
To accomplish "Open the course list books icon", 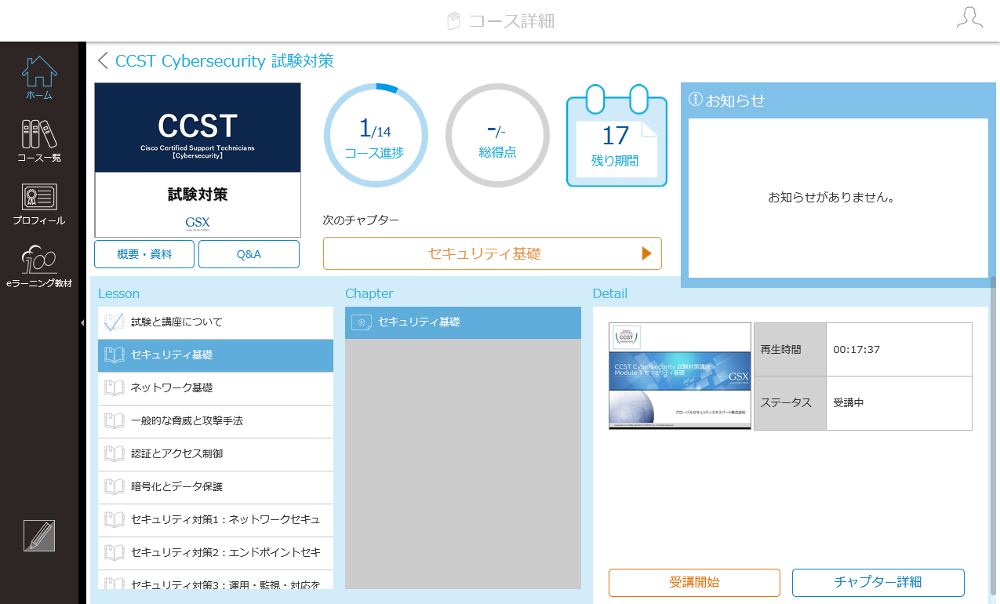I will 39,141.
